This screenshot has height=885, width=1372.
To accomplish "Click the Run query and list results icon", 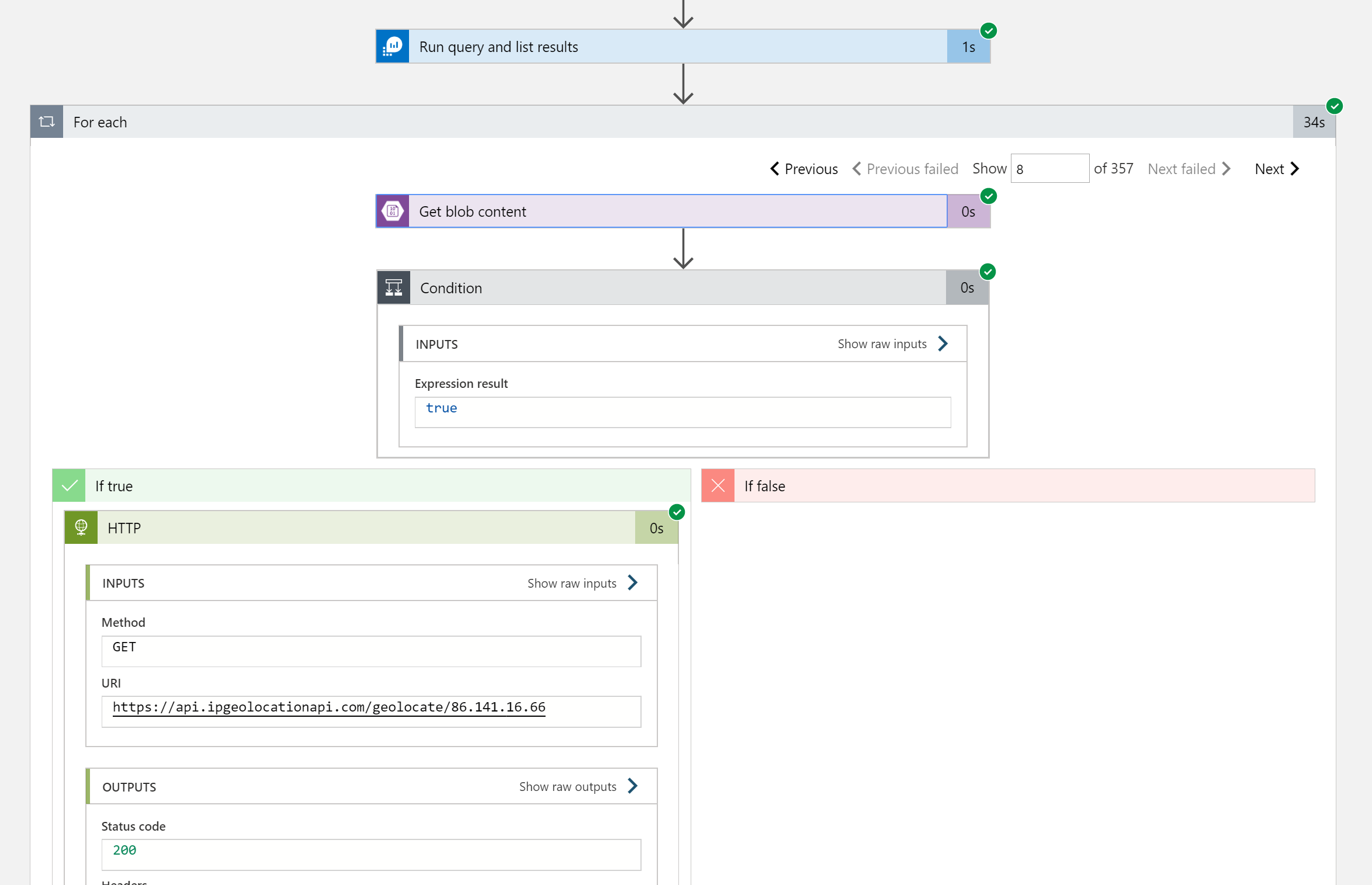I will coord(393,47).
